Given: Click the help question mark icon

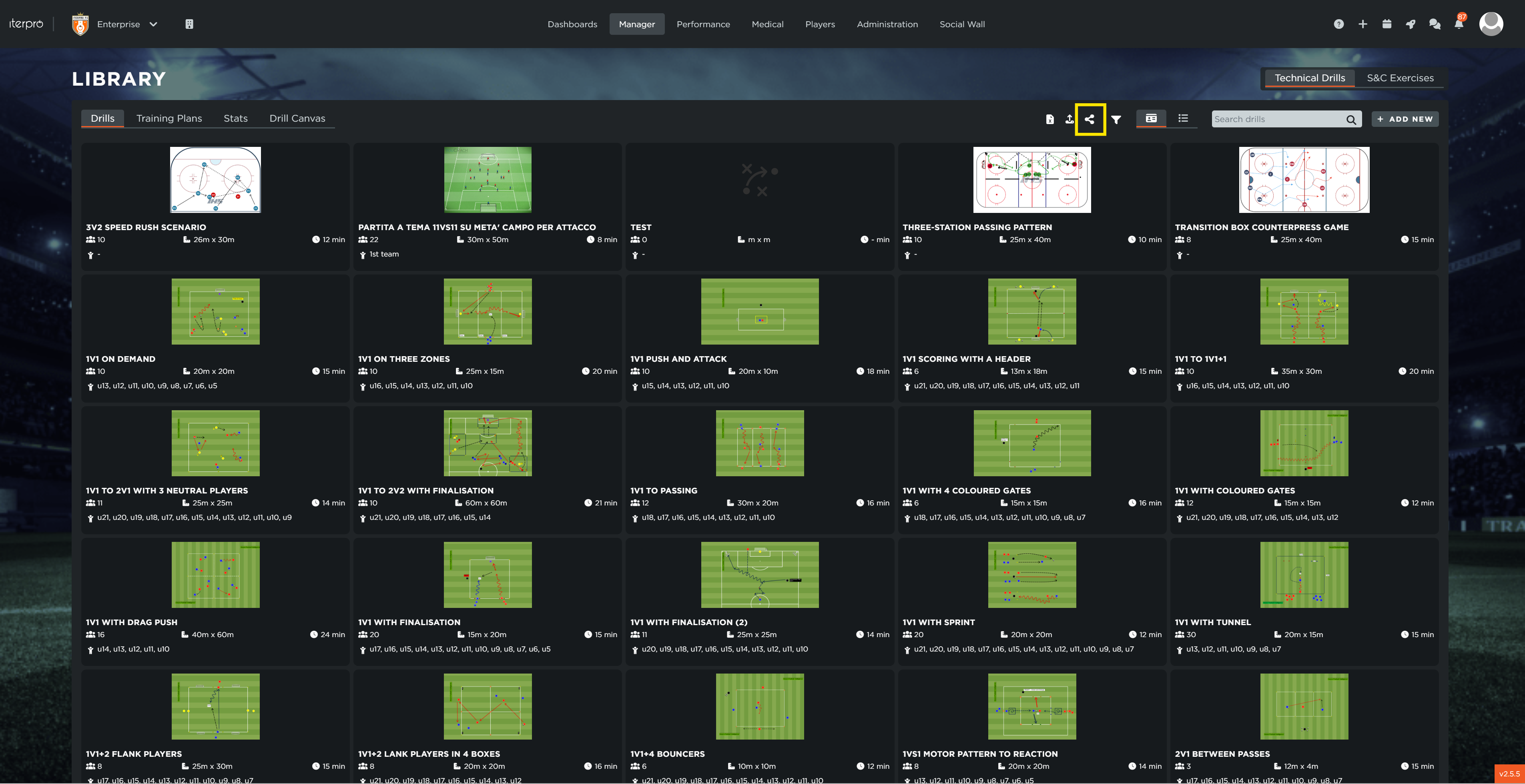Looking at the screenshot, I should (1338, 24).
